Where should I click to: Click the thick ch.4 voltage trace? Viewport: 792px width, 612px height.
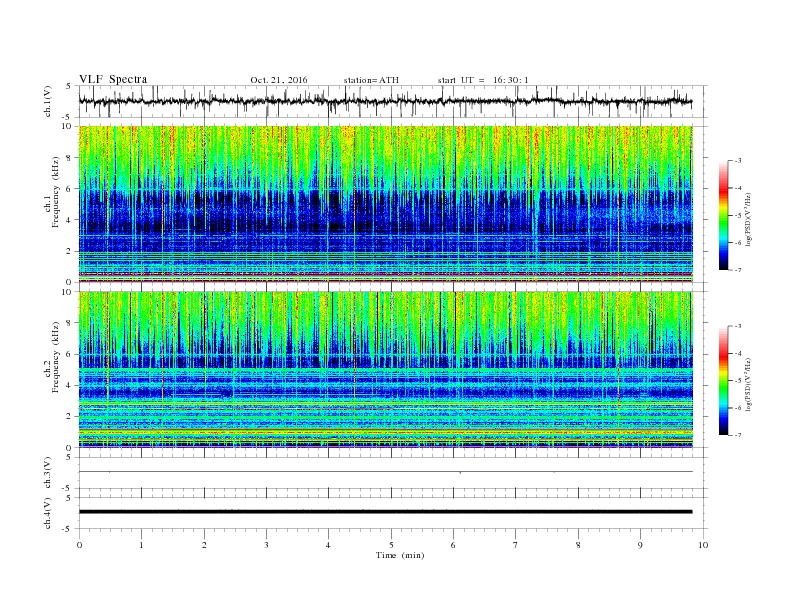coord(385,512)
